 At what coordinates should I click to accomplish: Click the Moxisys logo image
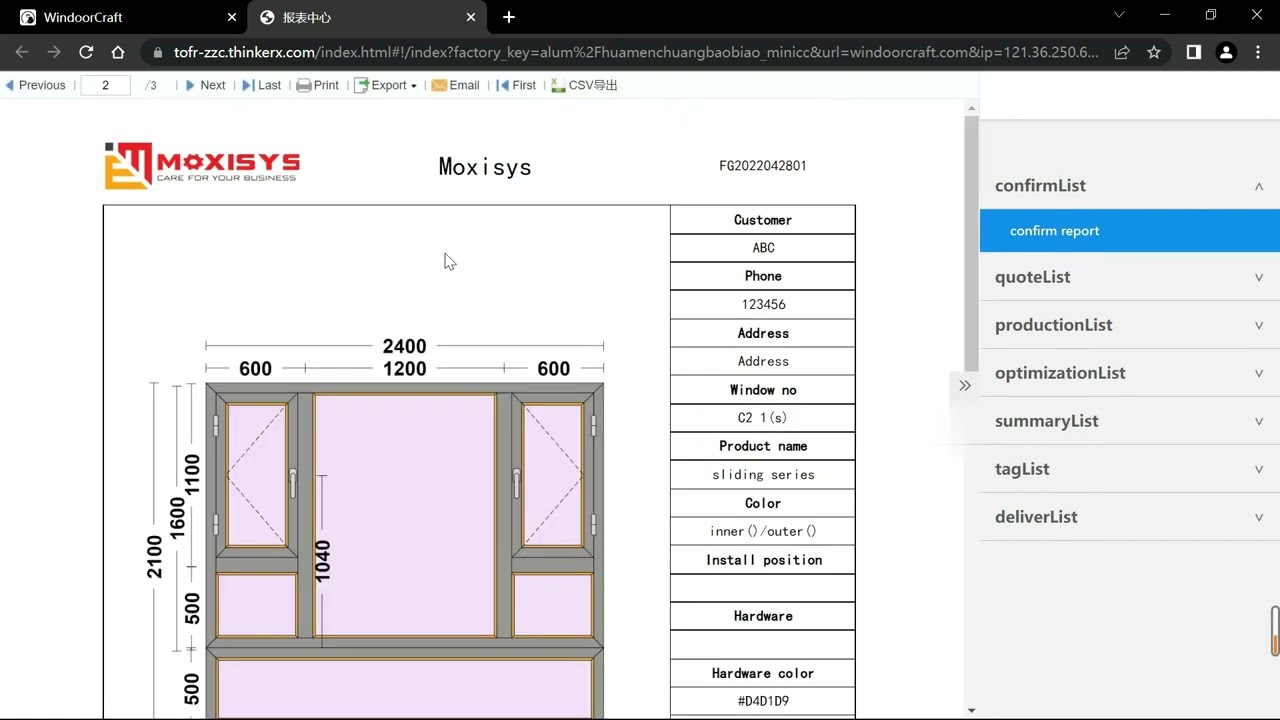202,166
